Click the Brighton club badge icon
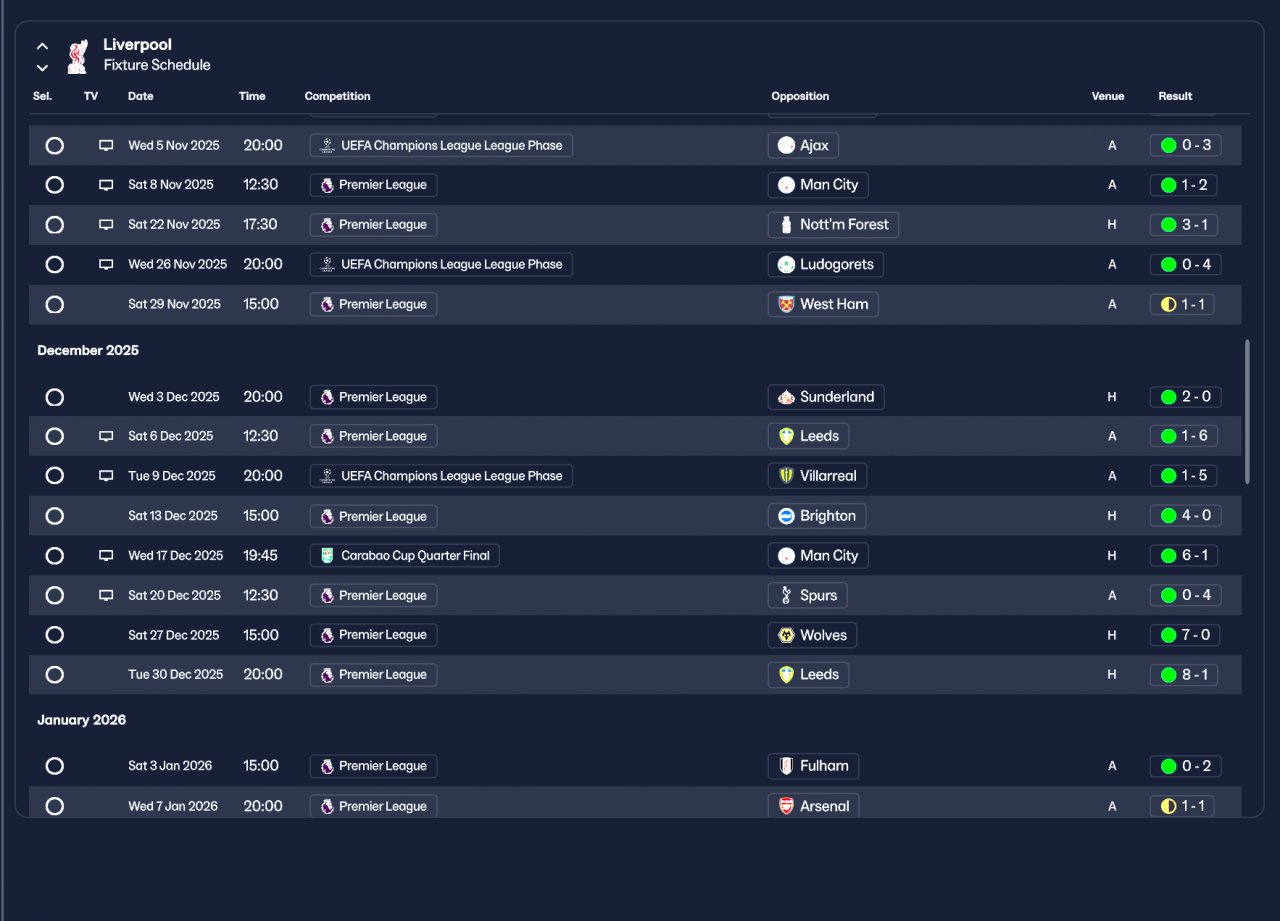Screen dimensions: 1280x921 [x=786, y=516]
